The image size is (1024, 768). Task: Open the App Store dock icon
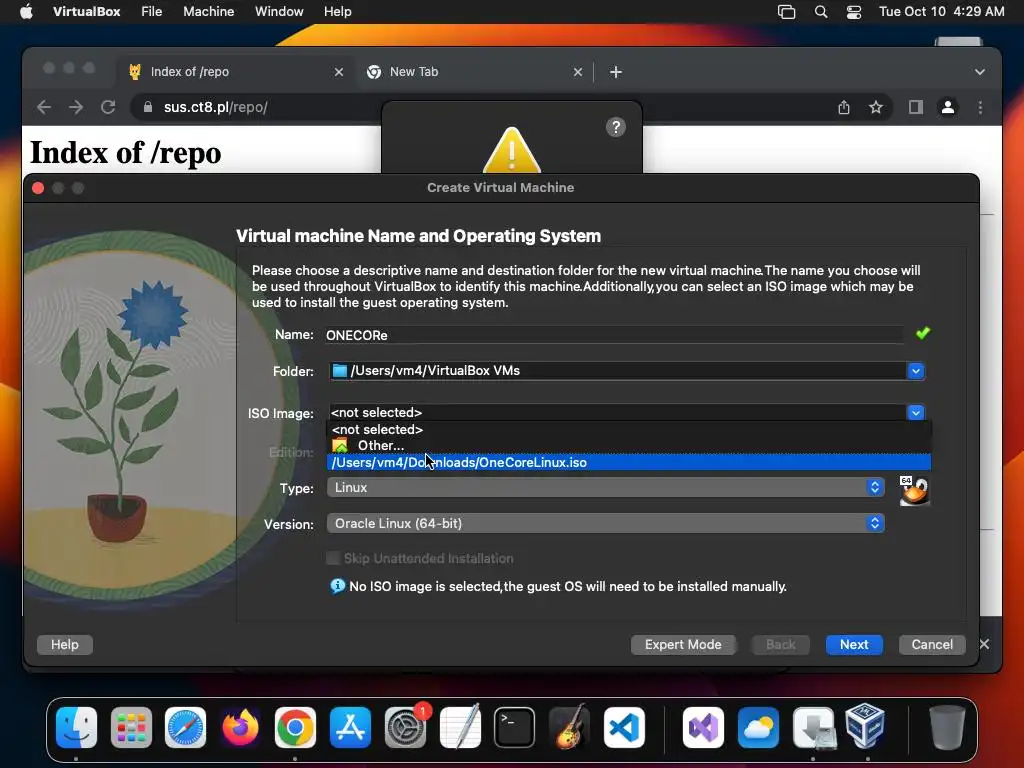pyautogui.click(x=350, y=727)
